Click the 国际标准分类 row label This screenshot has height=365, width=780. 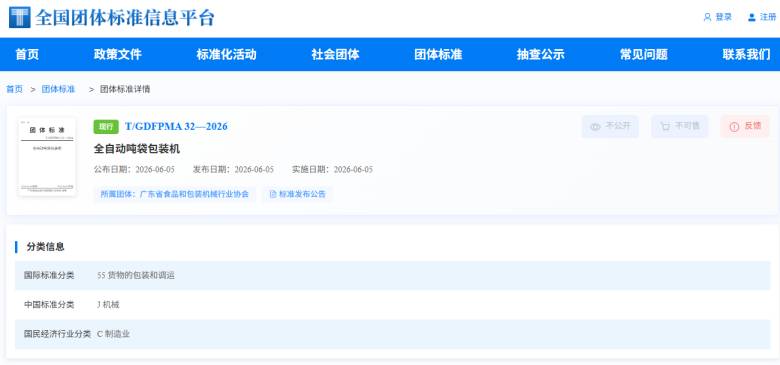(49, 275)
